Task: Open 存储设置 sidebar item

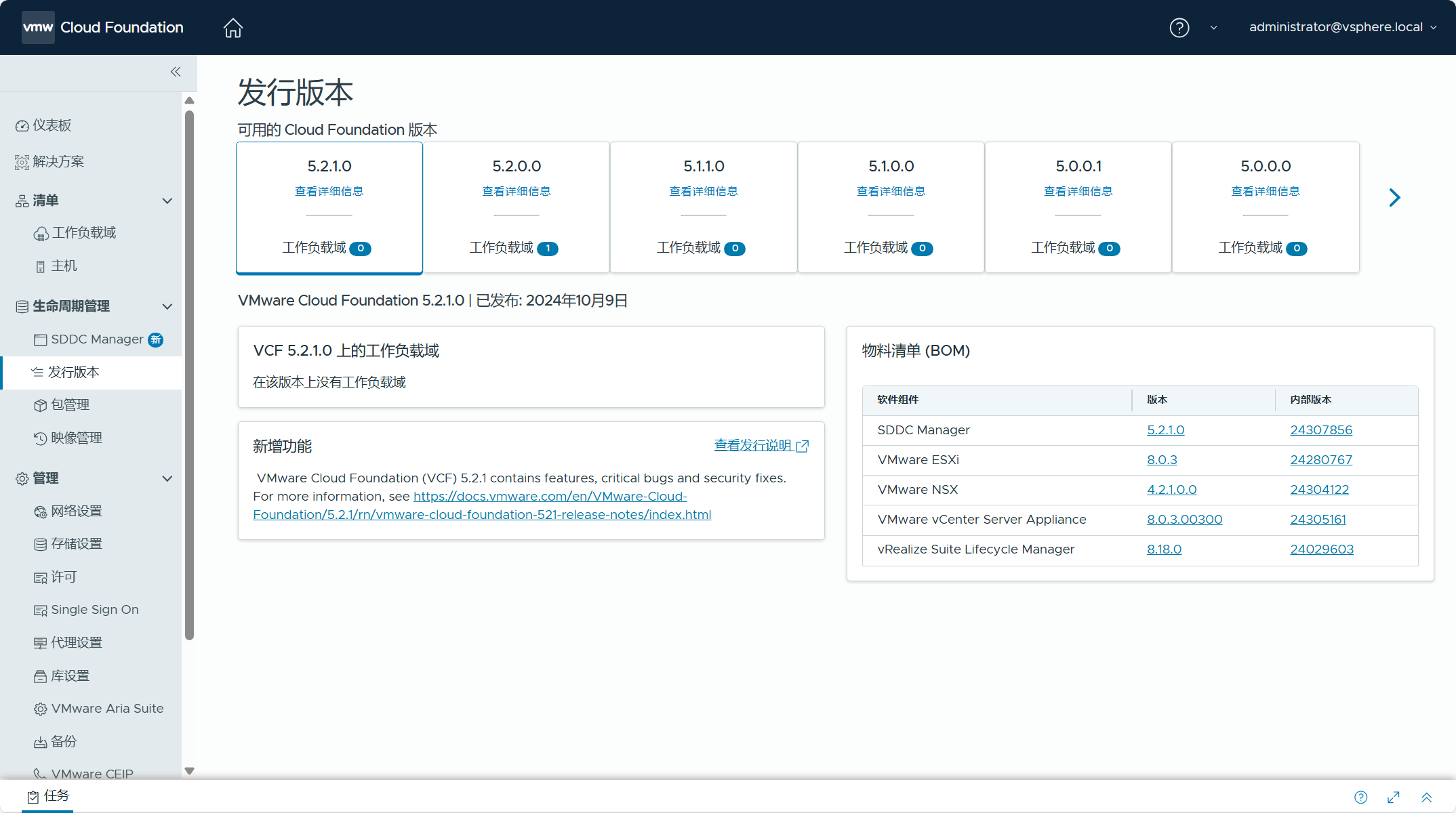Action: pos(68,544)
